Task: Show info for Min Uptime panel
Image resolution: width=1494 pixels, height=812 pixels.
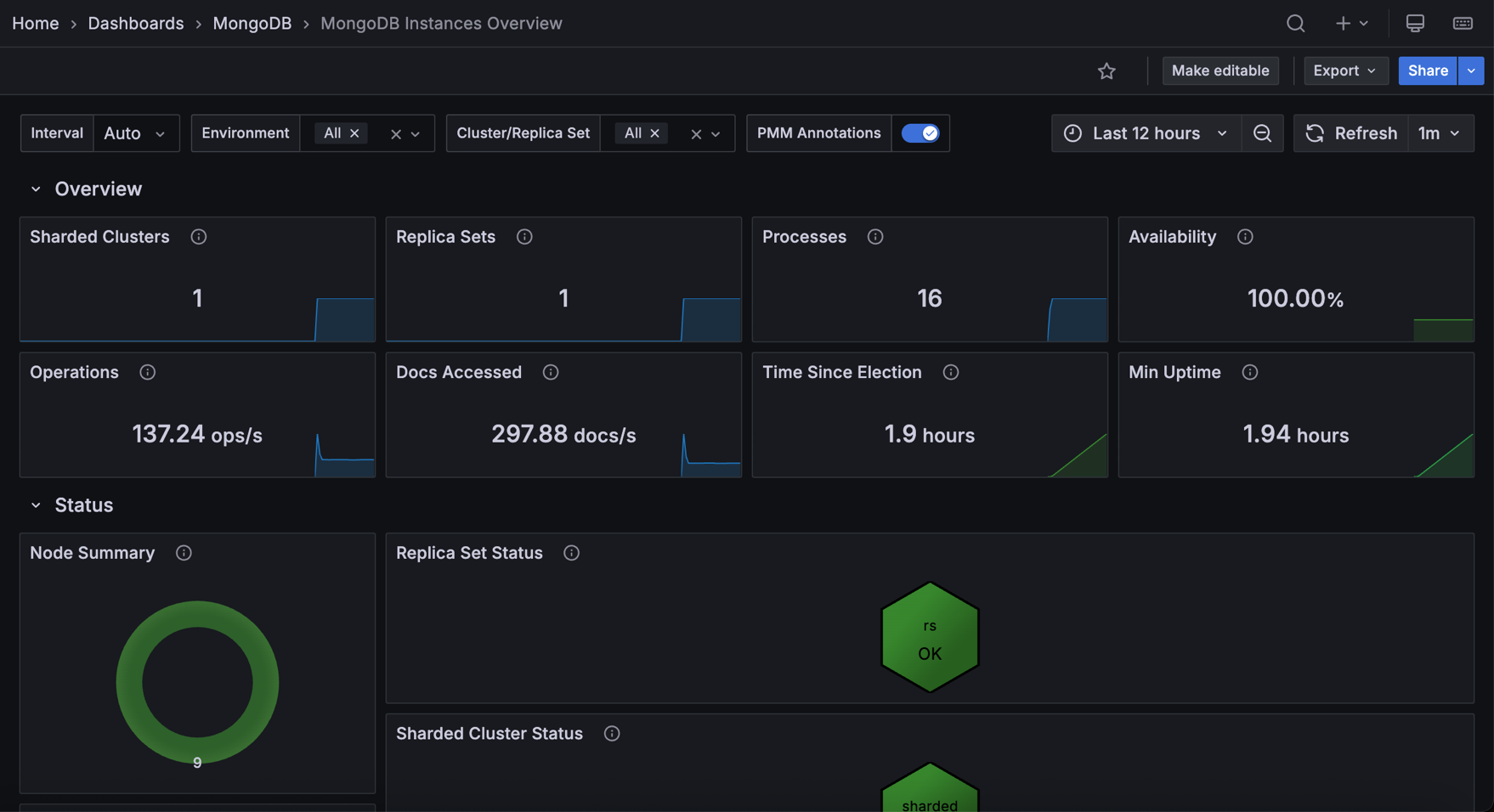Action: coord(1249,373)
